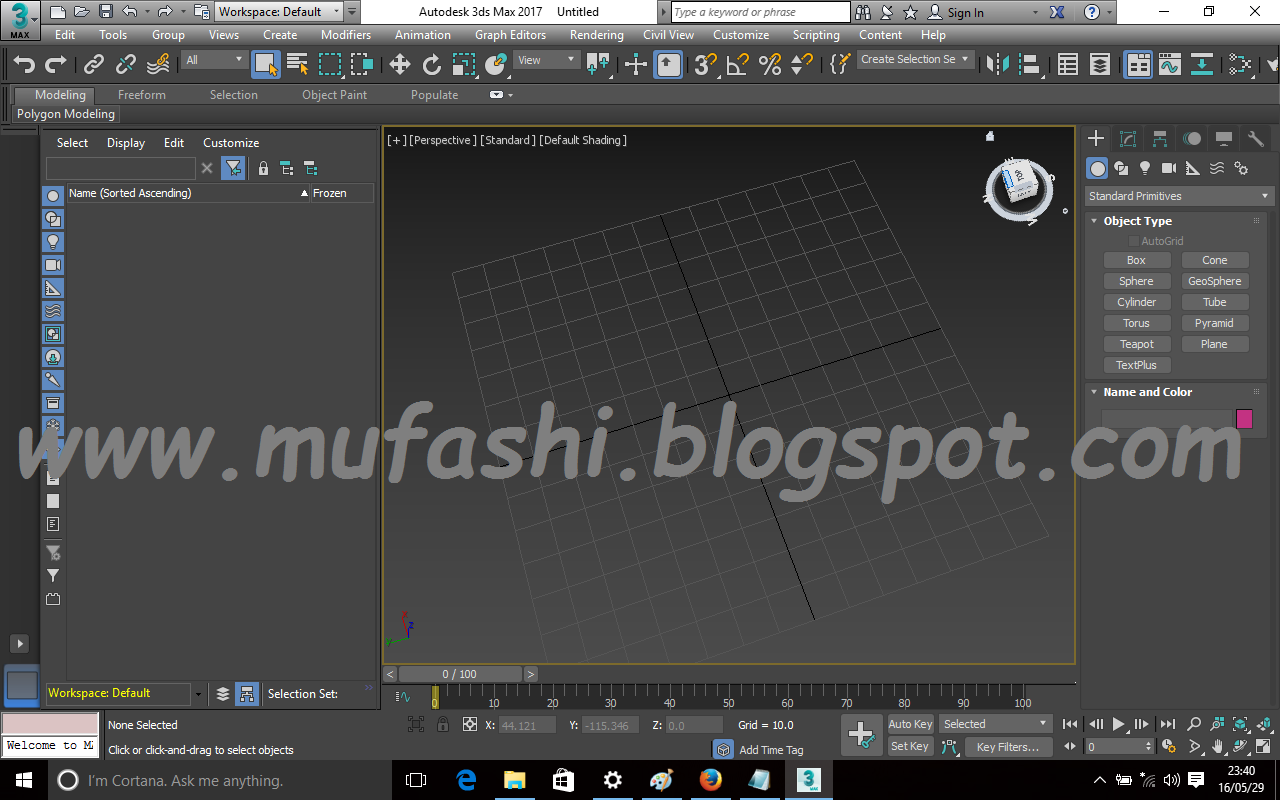Activate the Pan View navigation tool
Viewport: 1280px width, 800px height.
tap(1217, 746)
